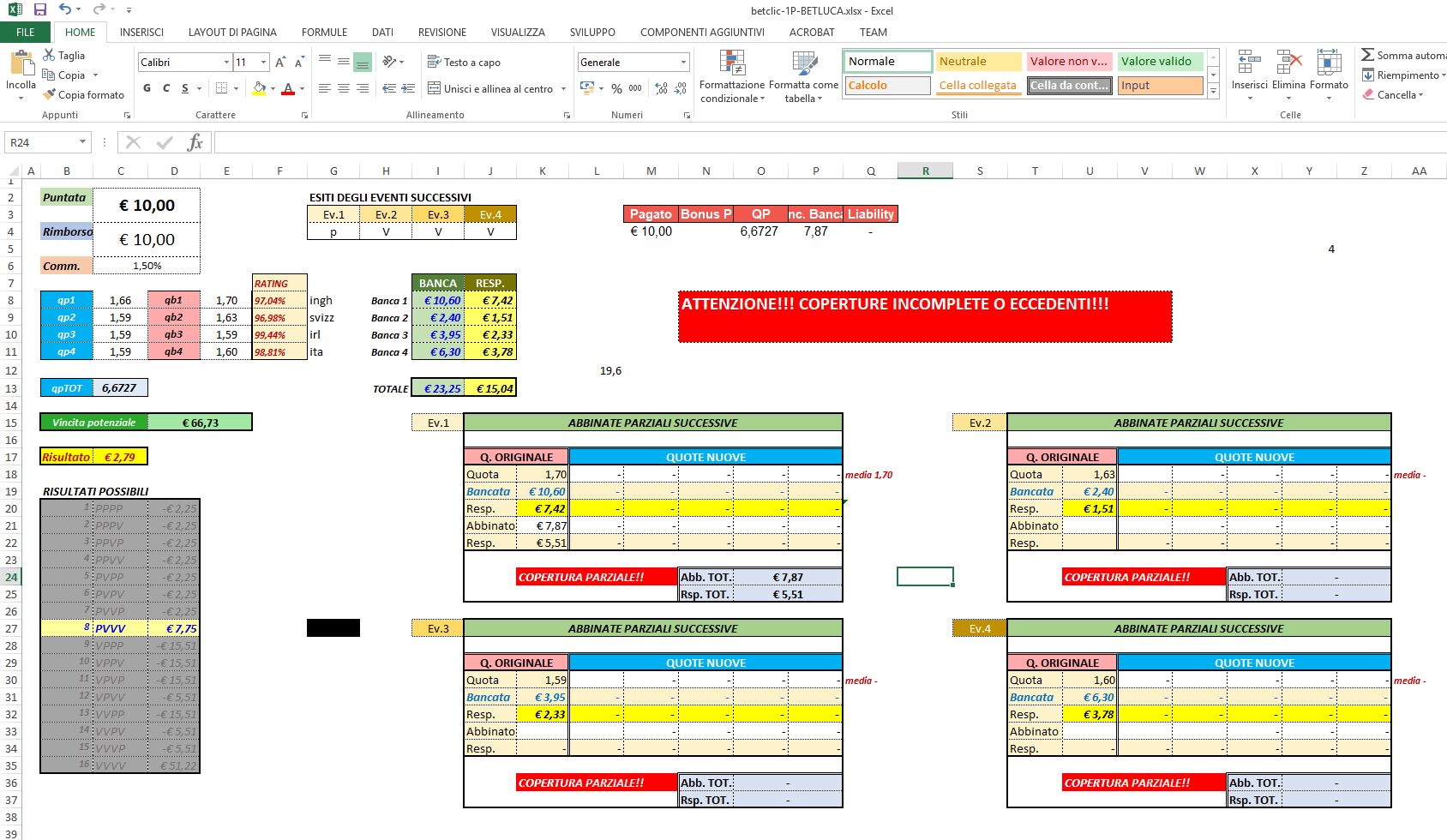Open the FILE tab
The image size is (1447, 840).
pyautogui.click(x=26, y=33)
